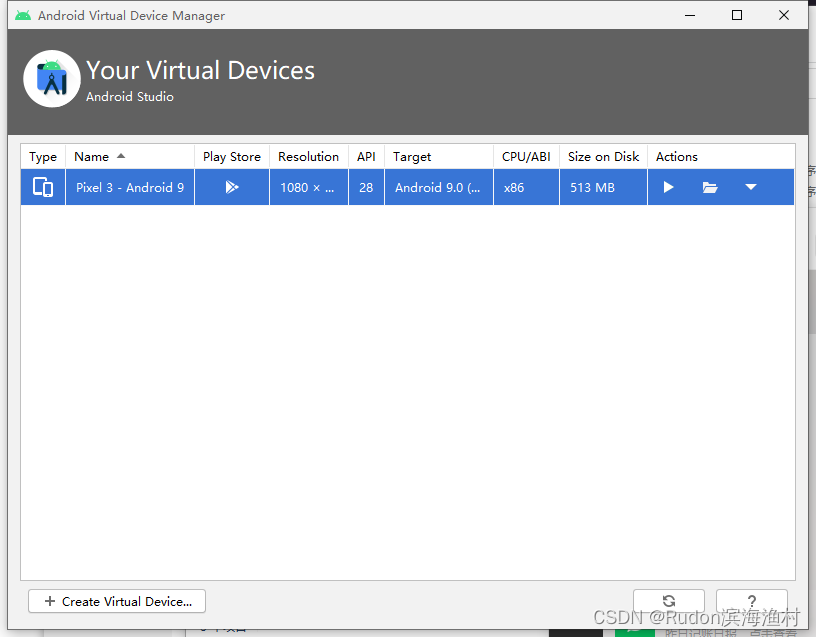Click the Android Studio logo in header
This screenshot has height=637, width=816.
click(52, 79)
